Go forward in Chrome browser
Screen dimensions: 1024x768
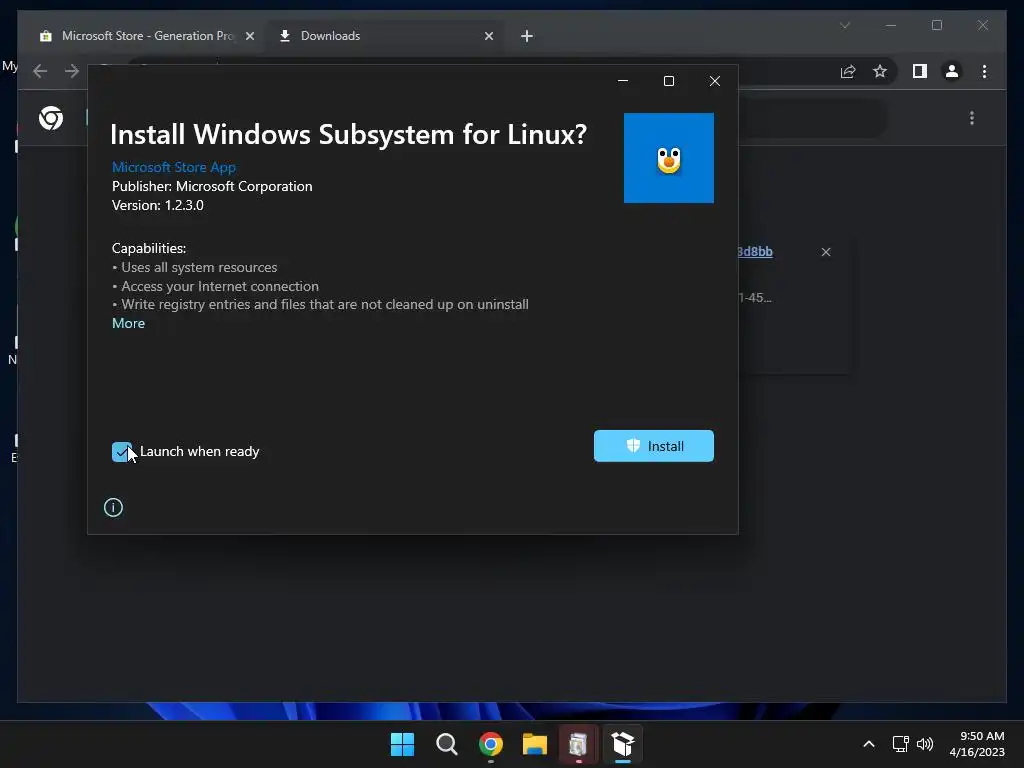(x=72, y=71)
